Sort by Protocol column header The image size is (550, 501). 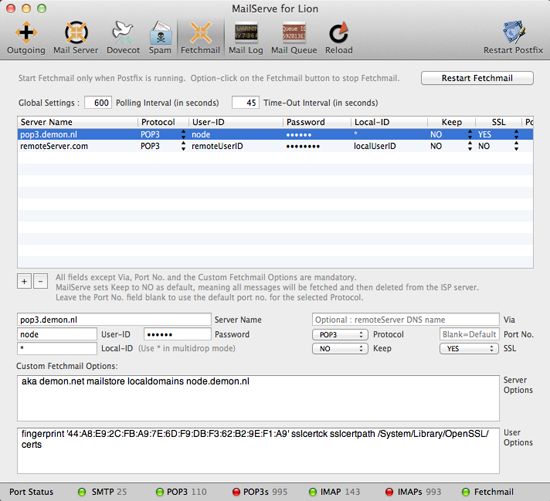click(x=163, y=122)
